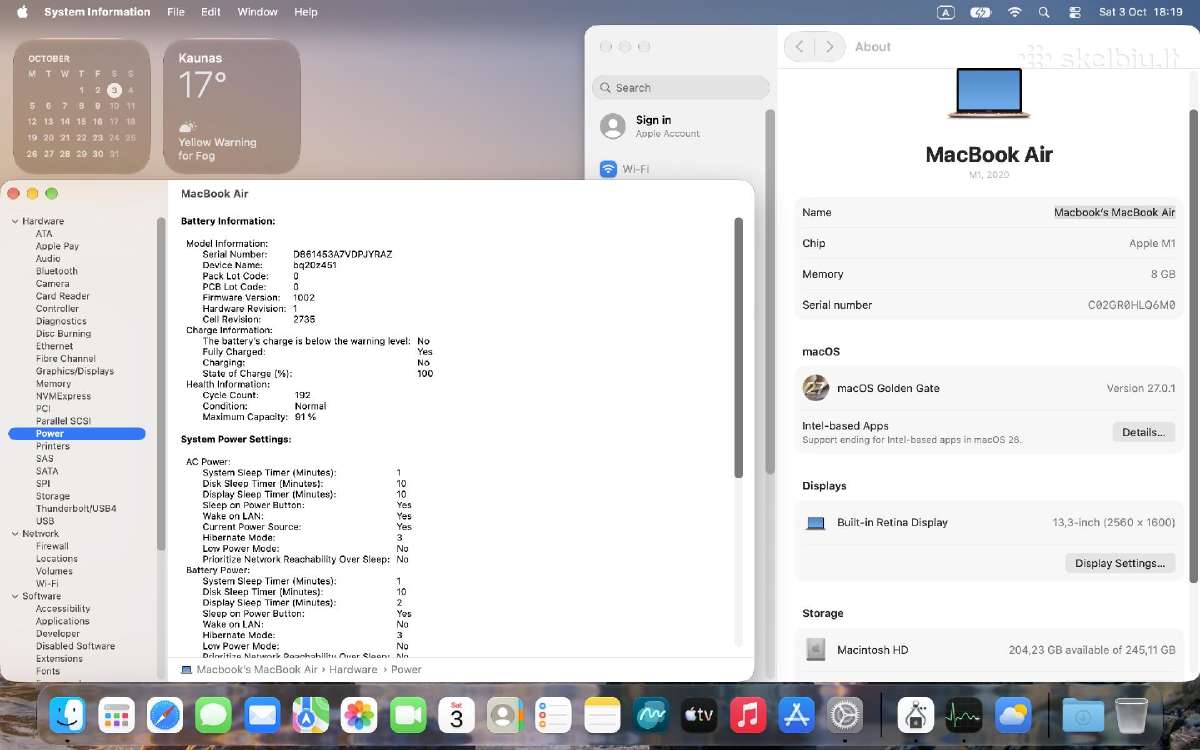
Task: Open FaceTime from the Dock
Action: point(408,715)
